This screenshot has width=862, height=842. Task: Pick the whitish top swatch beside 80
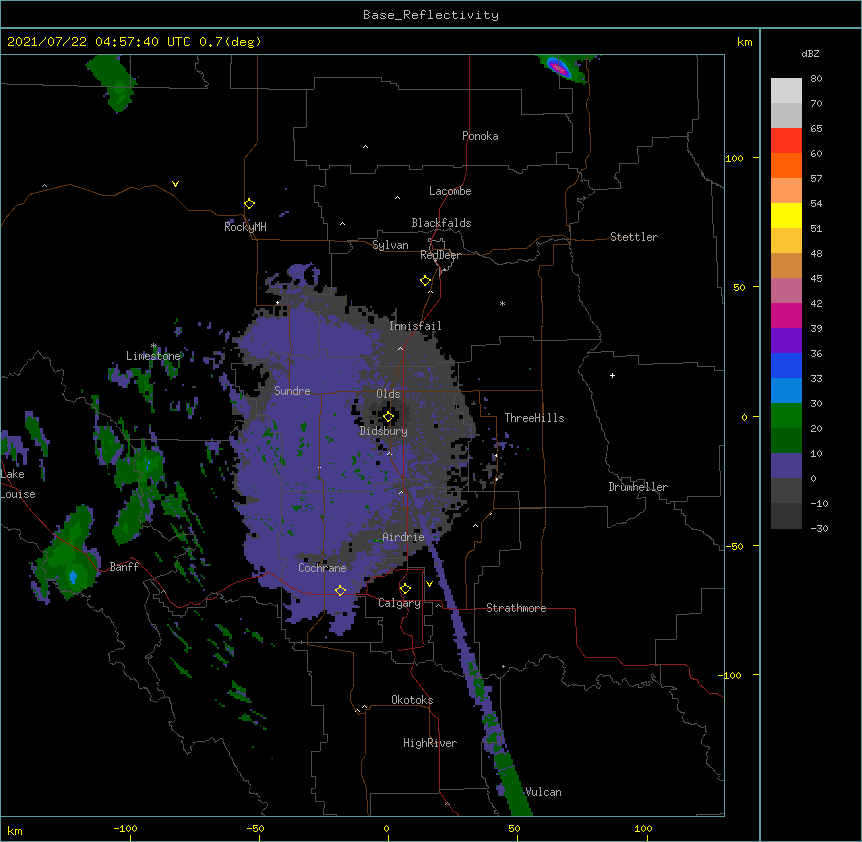(786, 91)
